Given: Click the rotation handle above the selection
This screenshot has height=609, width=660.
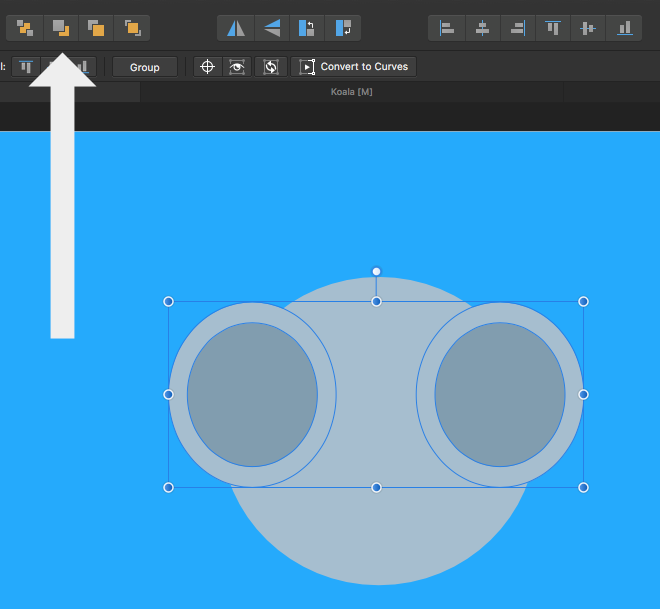Looking at the screenshot, I should [376, 271].
